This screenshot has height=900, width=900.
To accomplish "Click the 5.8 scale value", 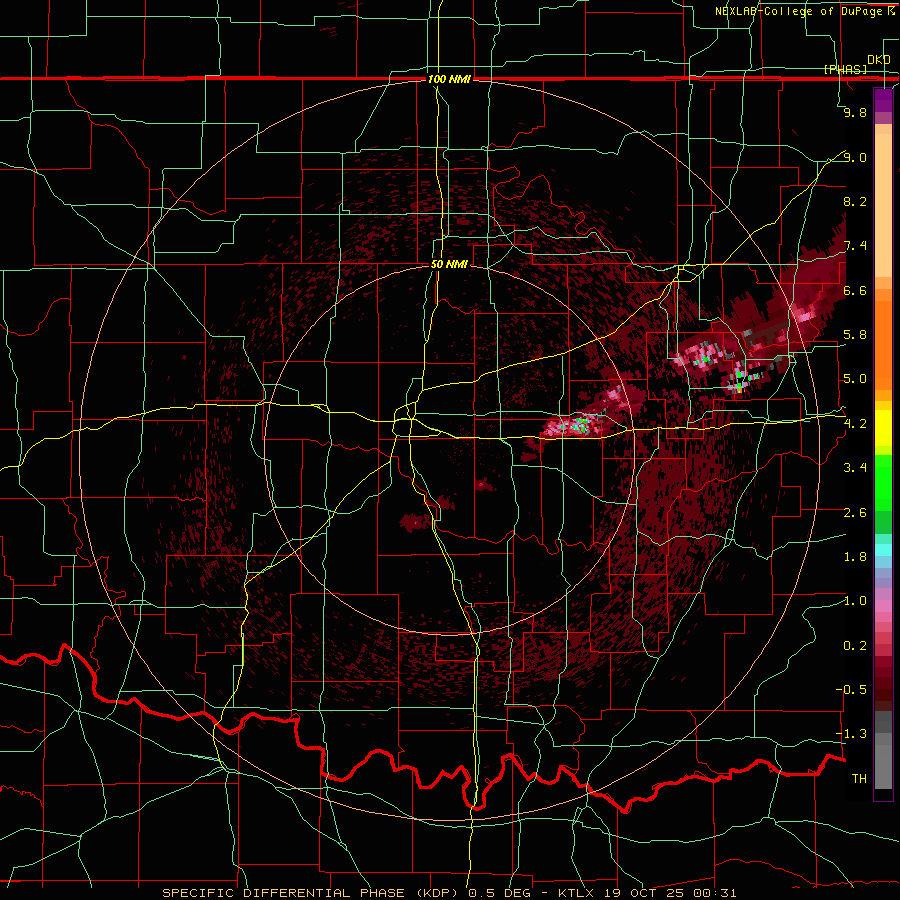I will click(x=855, y=335).
